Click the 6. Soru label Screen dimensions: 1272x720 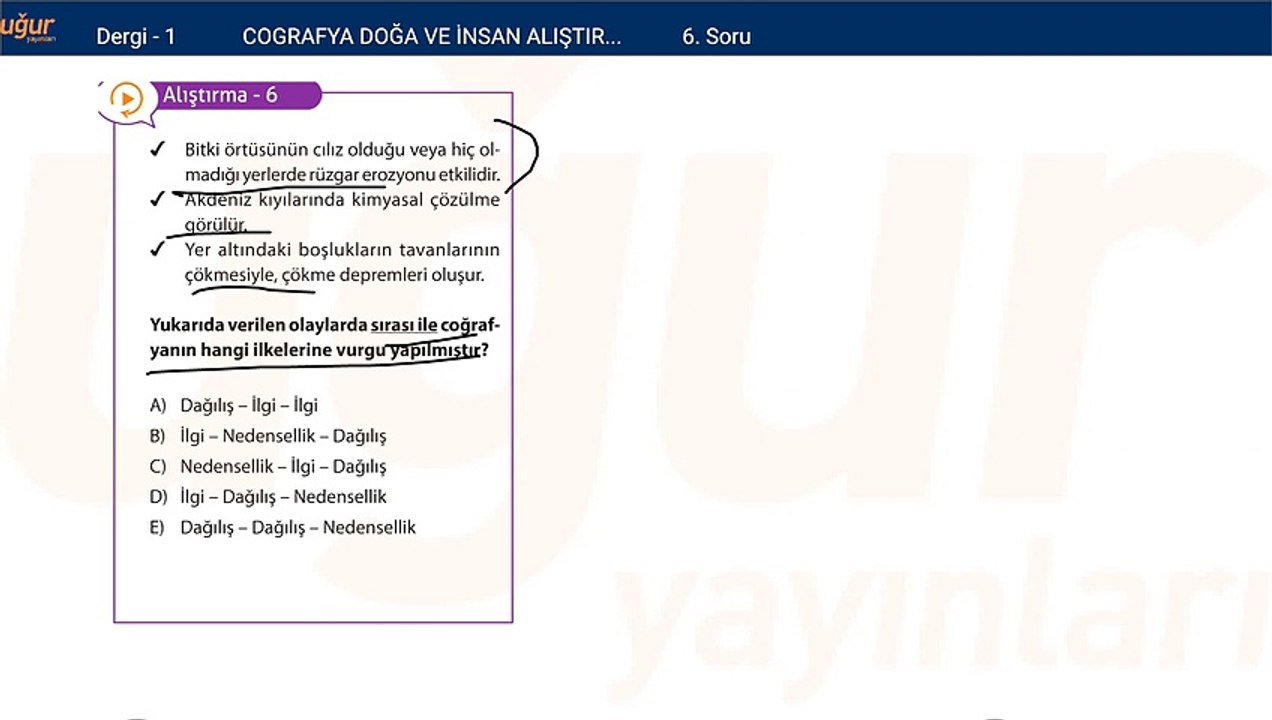(716, 37)
